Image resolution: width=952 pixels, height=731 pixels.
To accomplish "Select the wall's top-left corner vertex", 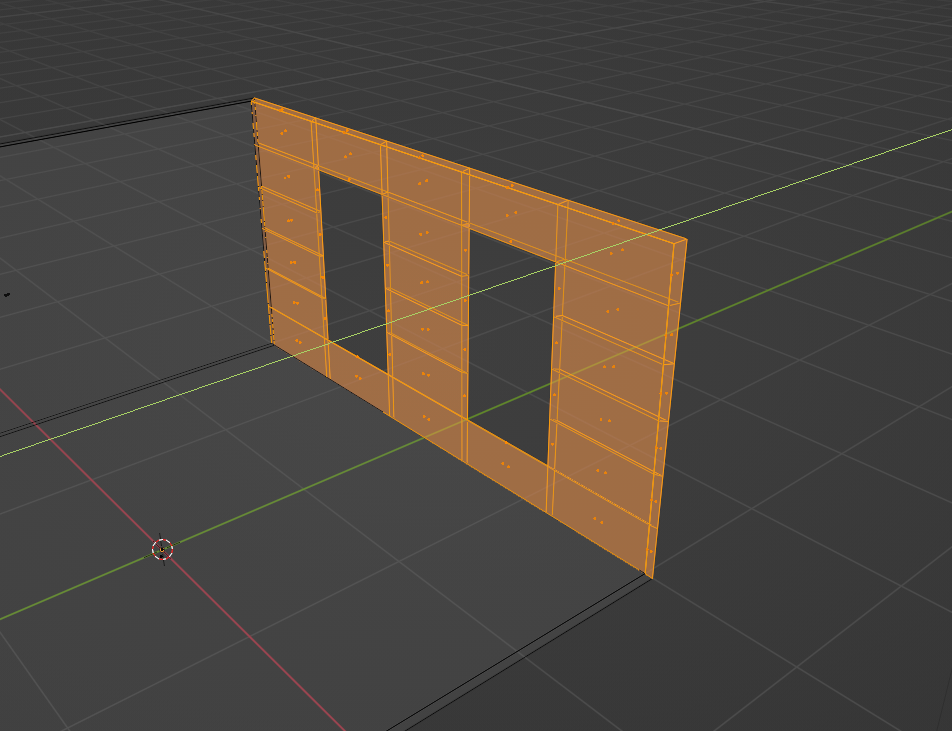I will click(253, 100).
